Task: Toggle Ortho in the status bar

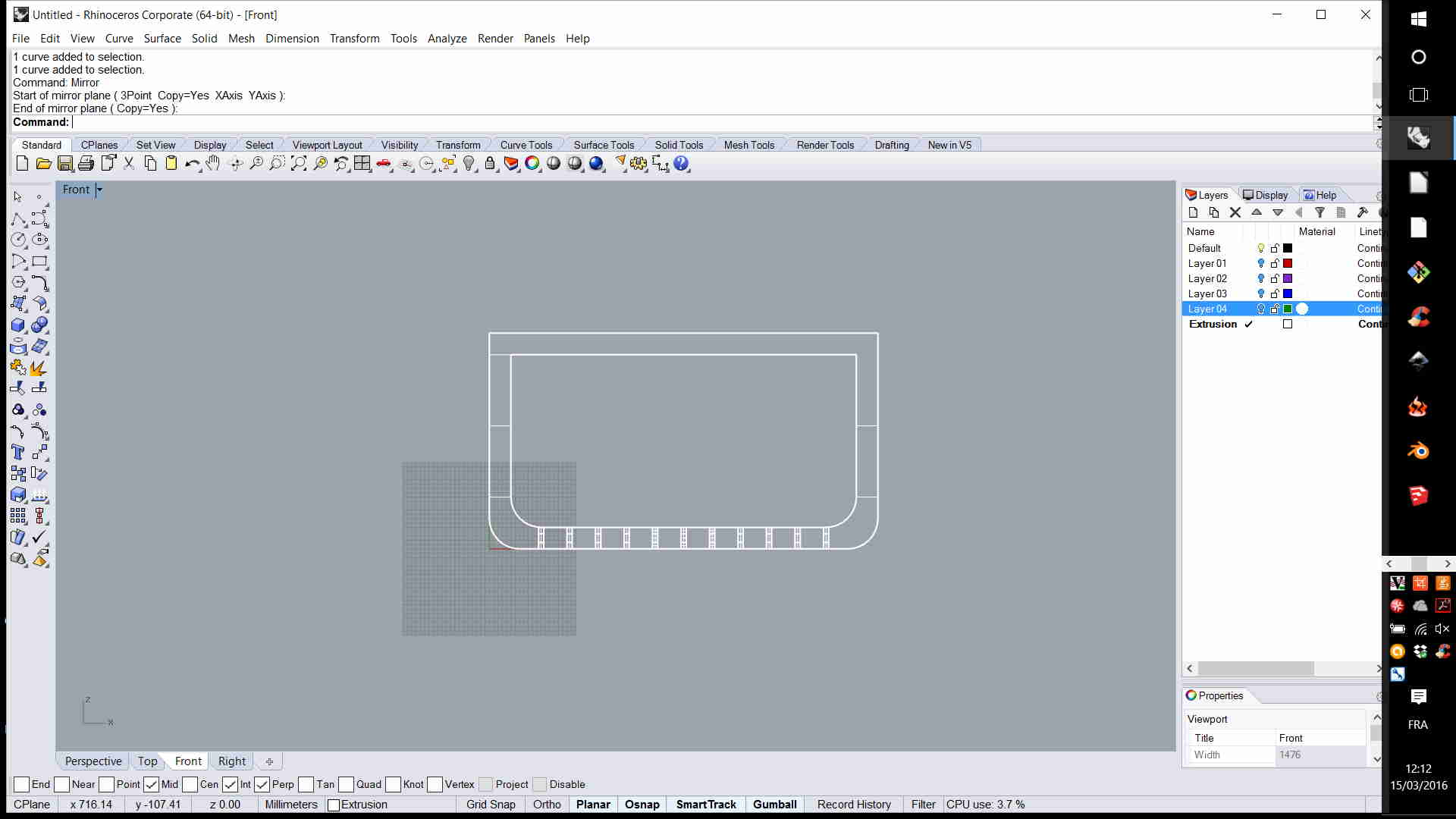Action: coord(546,805)
